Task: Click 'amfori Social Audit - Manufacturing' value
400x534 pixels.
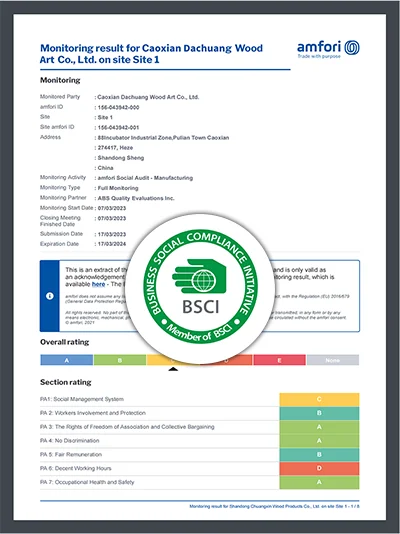Action: coord(145,178)
